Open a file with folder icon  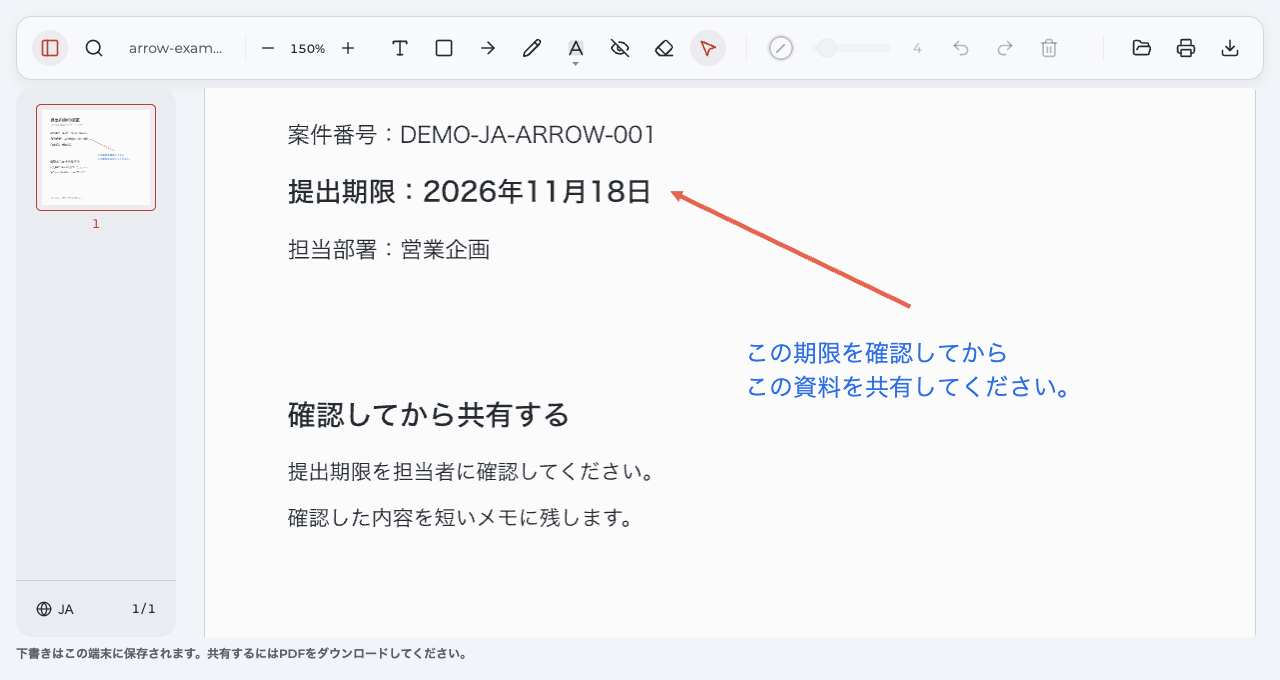click(1142, 48)
